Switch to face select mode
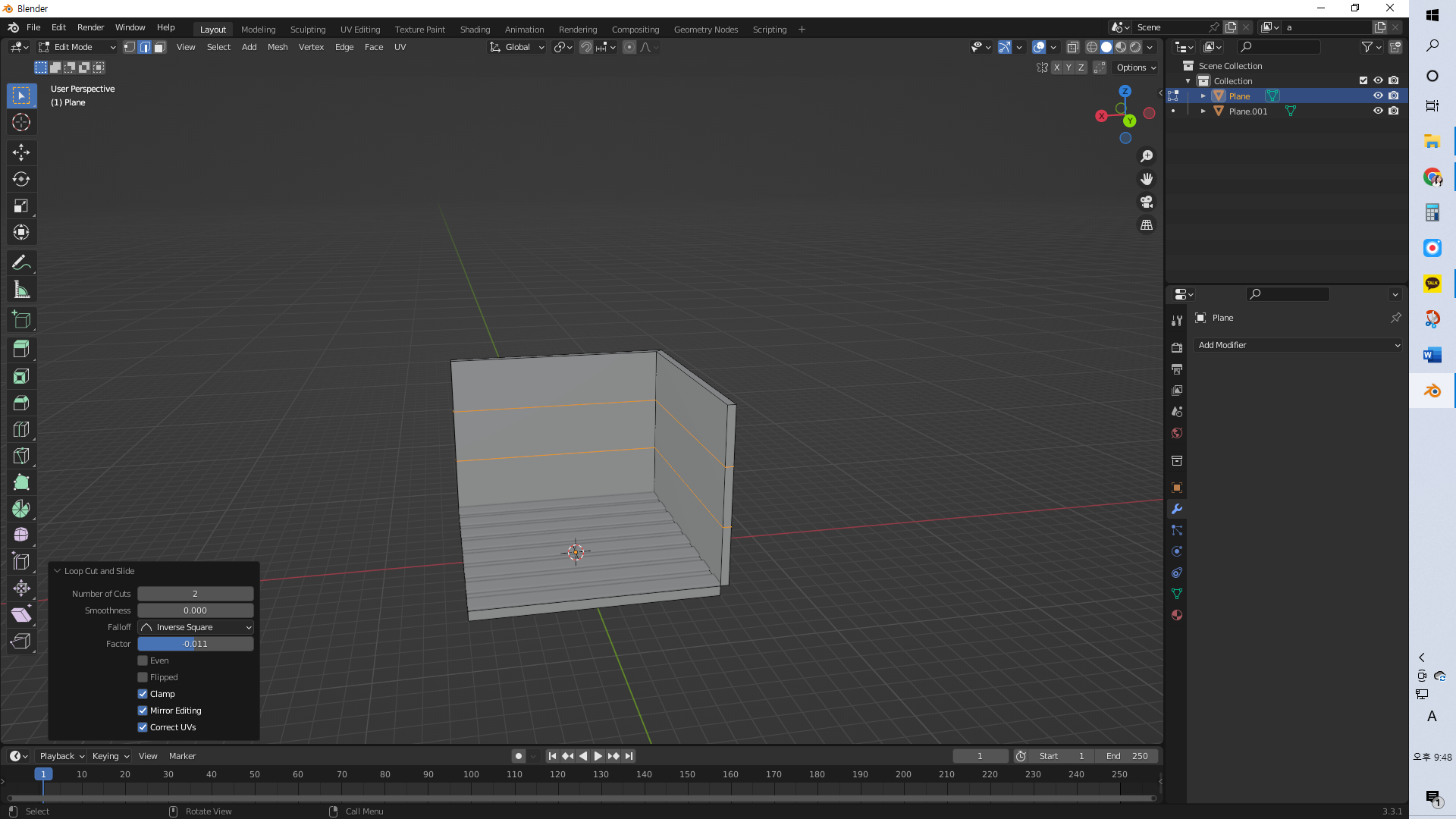The image size is (1456, 819). pyautogui.click(x=160, y=47)
